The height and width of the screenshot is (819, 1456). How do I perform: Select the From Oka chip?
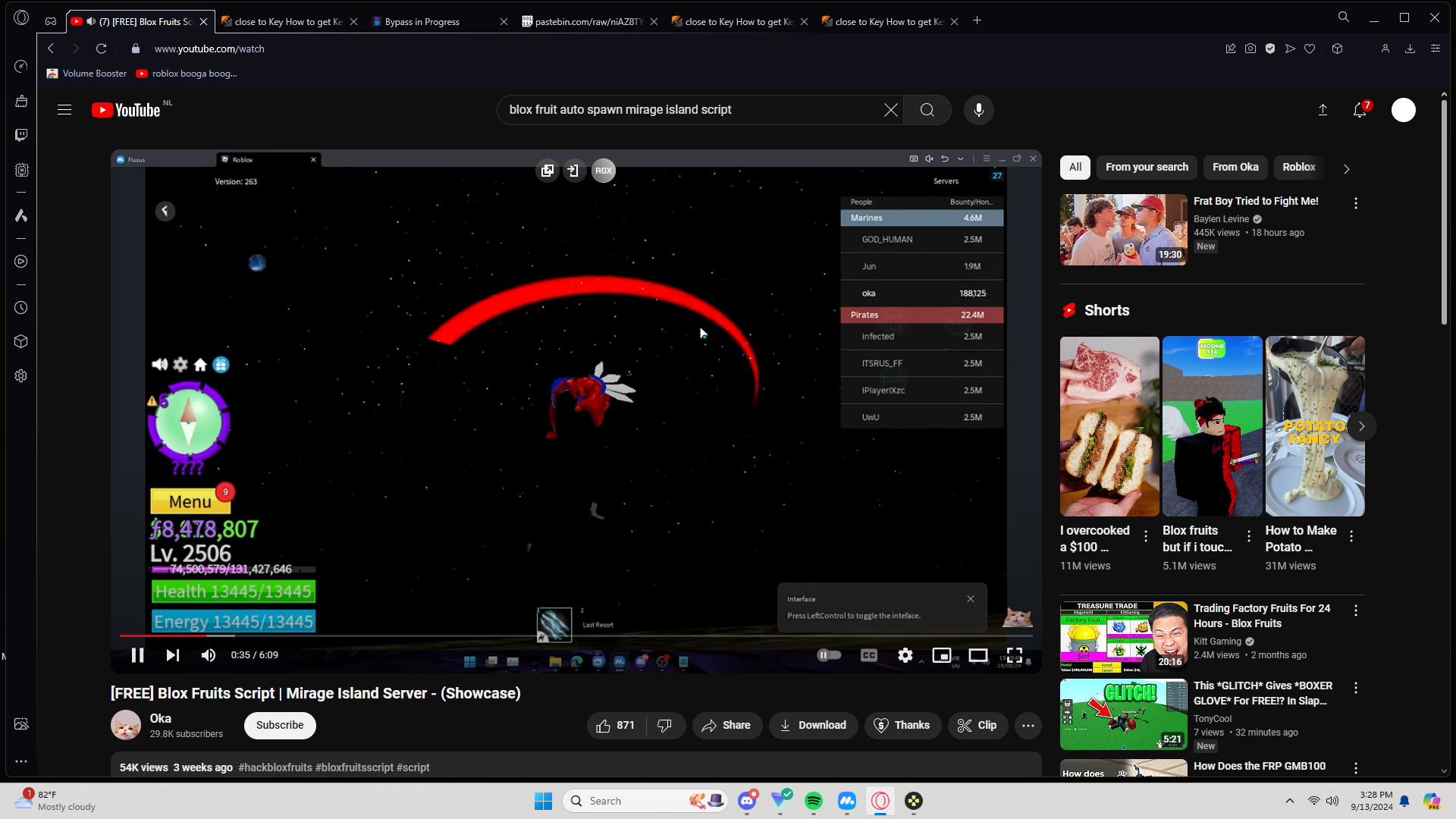(1235, 168)
